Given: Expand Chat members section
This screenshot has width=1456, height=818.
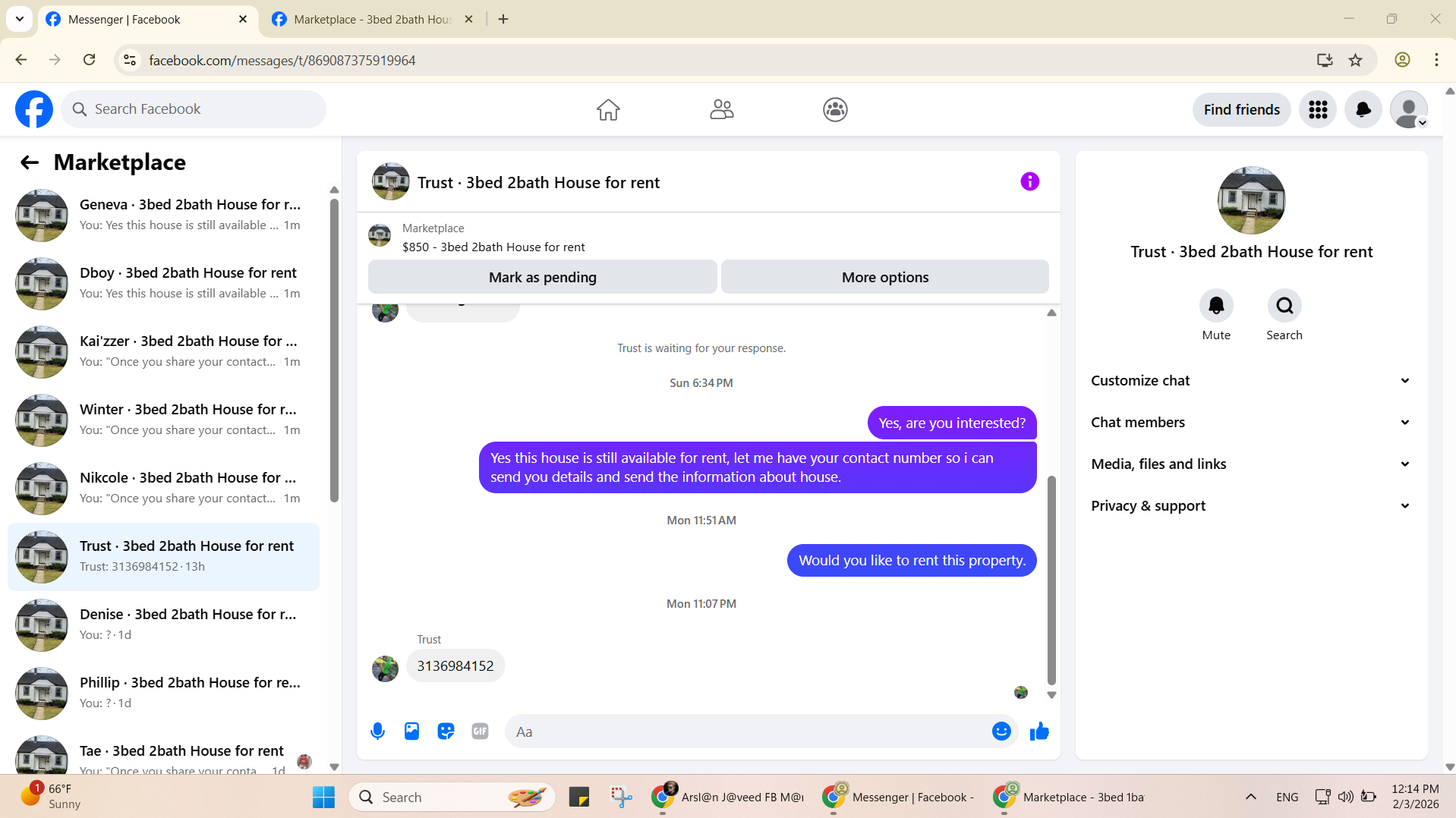Looking at the screenshot, I should pos(1251,423).
